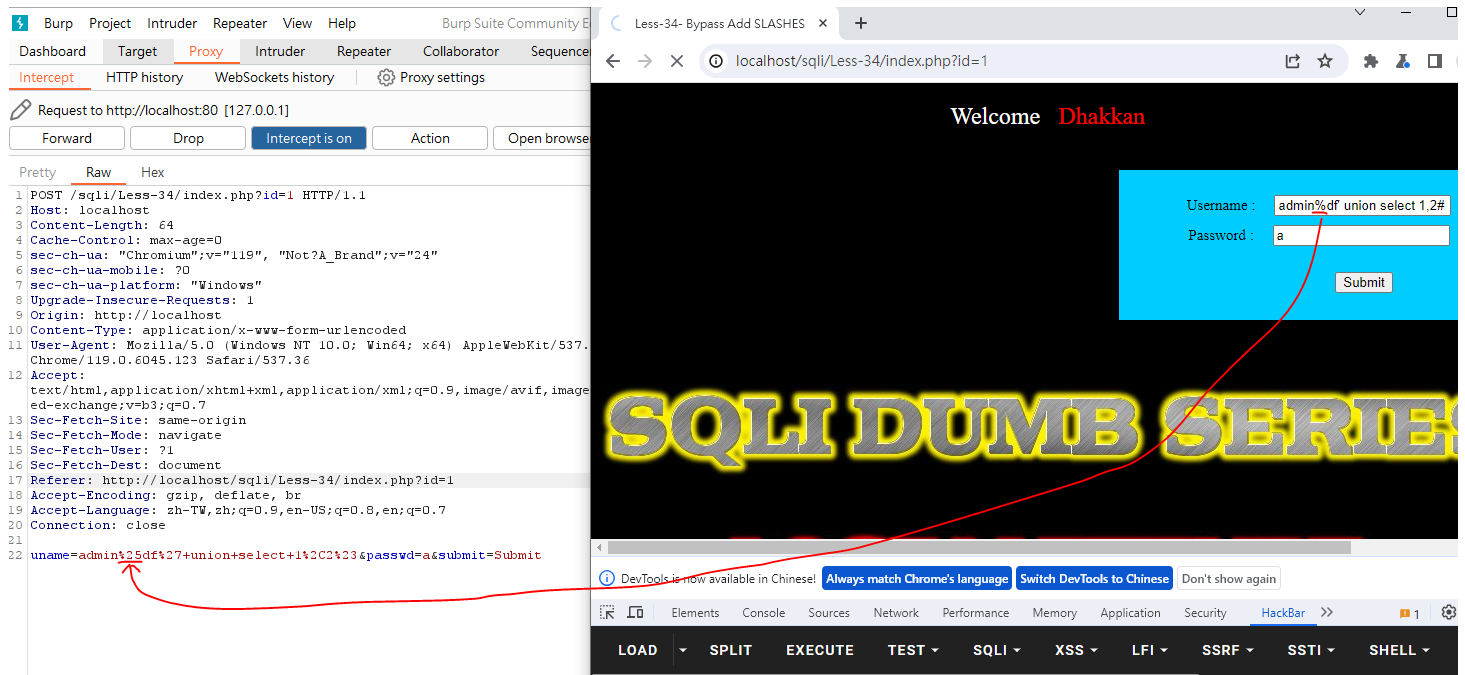Screen dimensions: 1465x675
Task: Expand the HackBar LOAD dropdown arrow
Action: click(x=683, y=650)
